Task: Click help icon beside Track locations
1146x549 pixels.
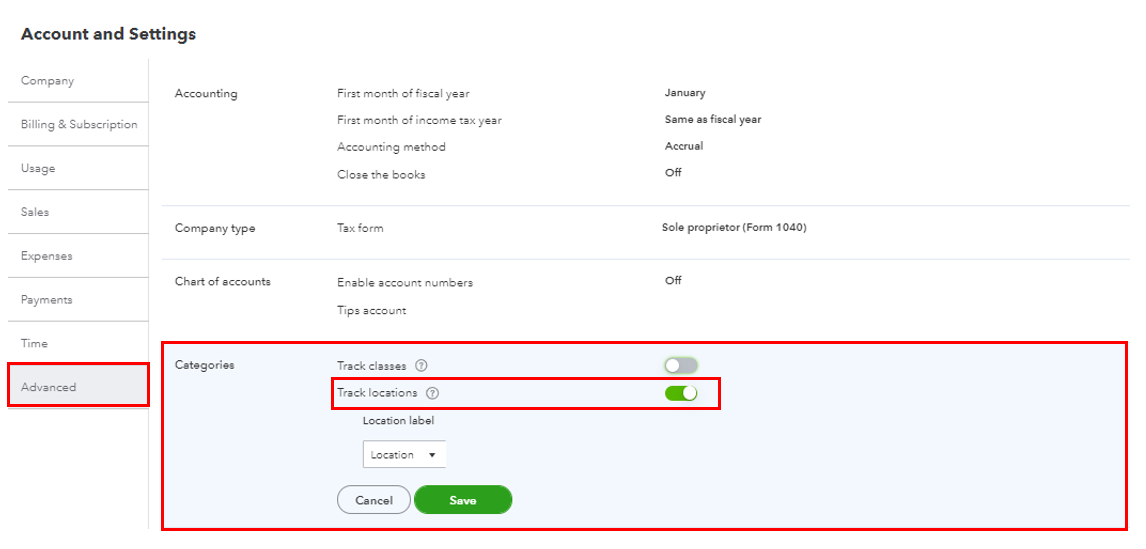Action: (x=432, y=393)
